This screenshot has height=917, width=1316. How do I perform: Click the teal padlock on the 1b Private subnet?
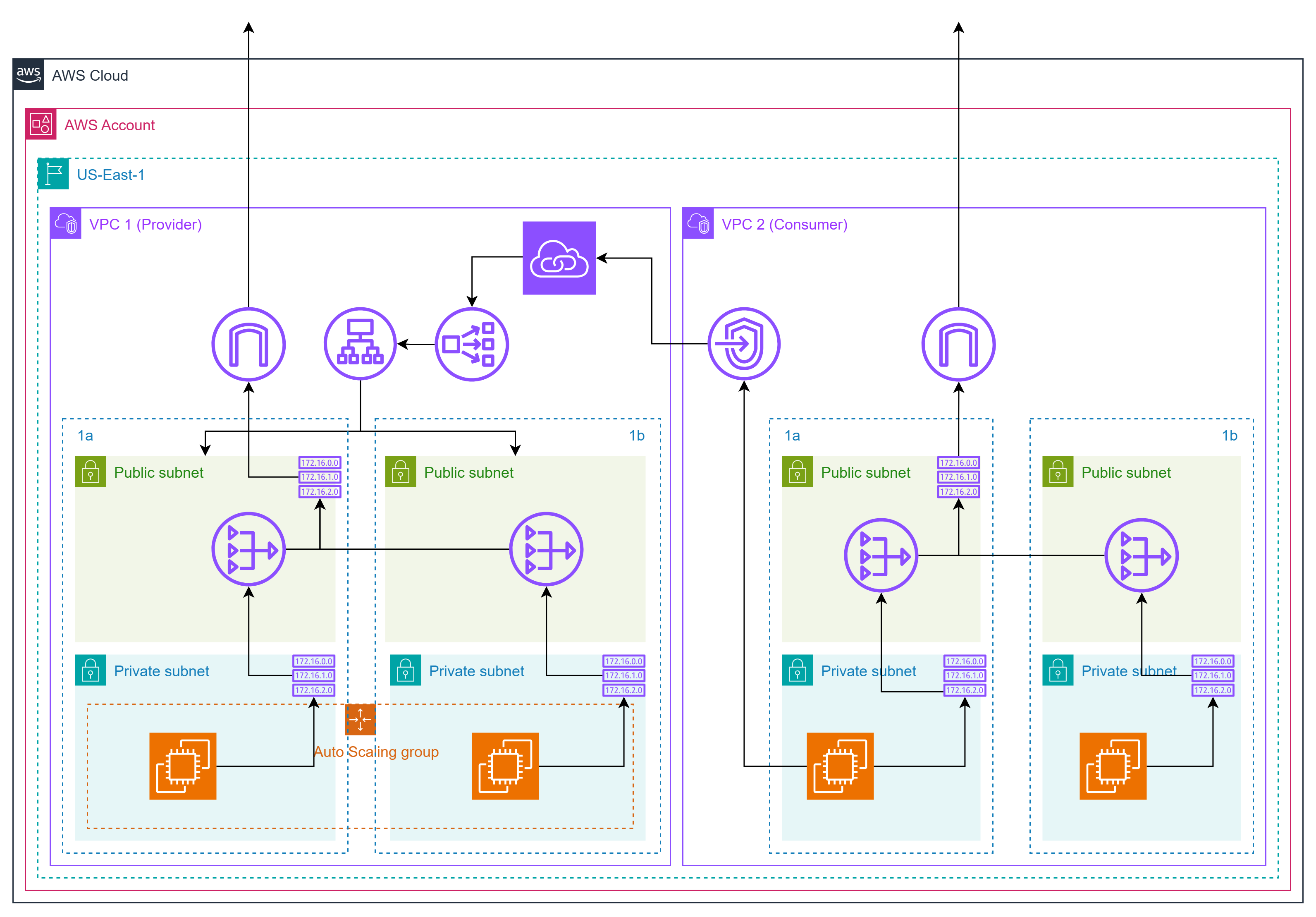tap(407, 670)
